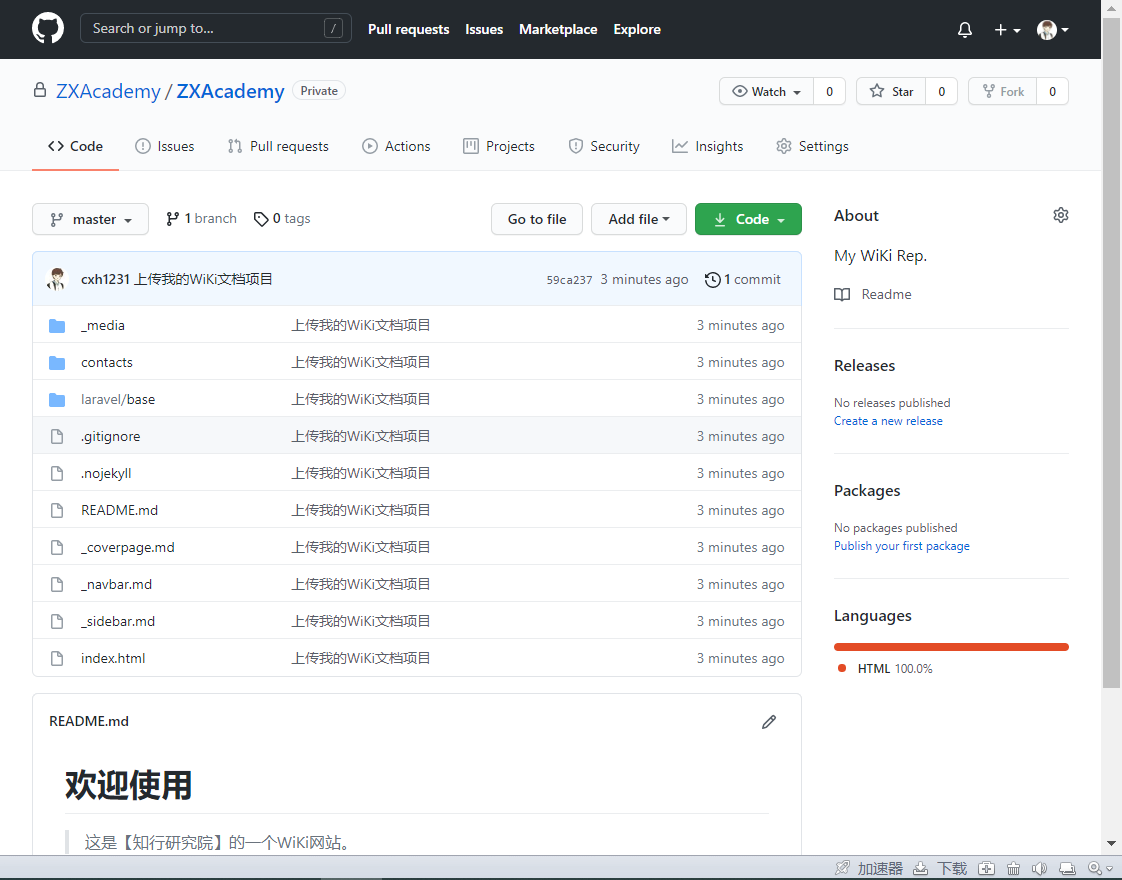The image size is (1122, 880).
Task: Click the search input field
Action: point(215,28)
